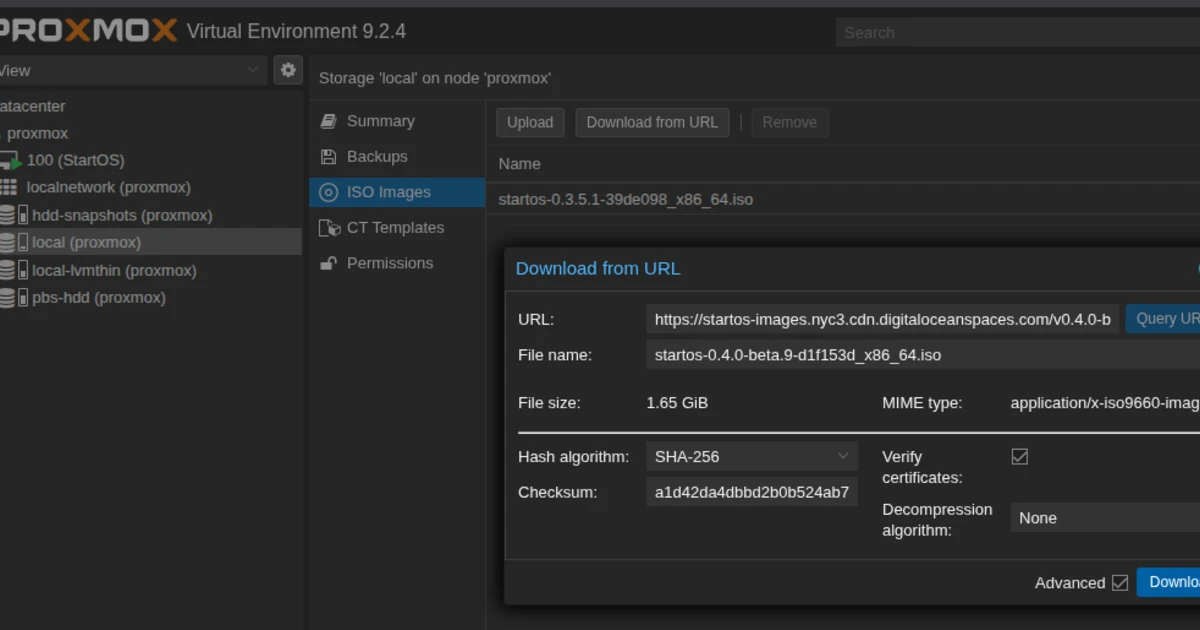Click the Download from URL dialog title

598,268
